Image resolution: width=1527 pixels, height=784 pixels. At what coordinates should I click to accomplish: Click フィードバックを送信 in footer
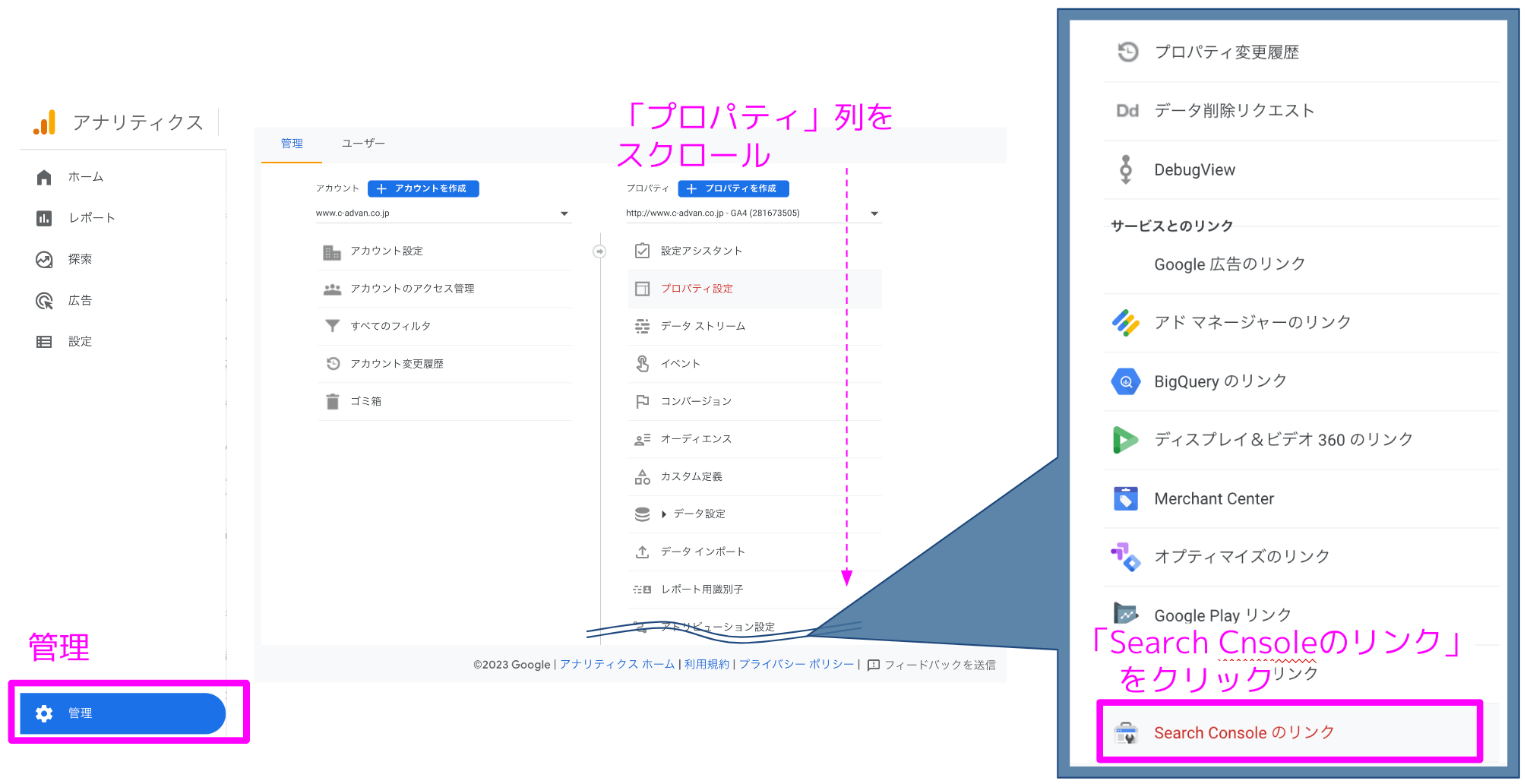[x=931, y=665]
